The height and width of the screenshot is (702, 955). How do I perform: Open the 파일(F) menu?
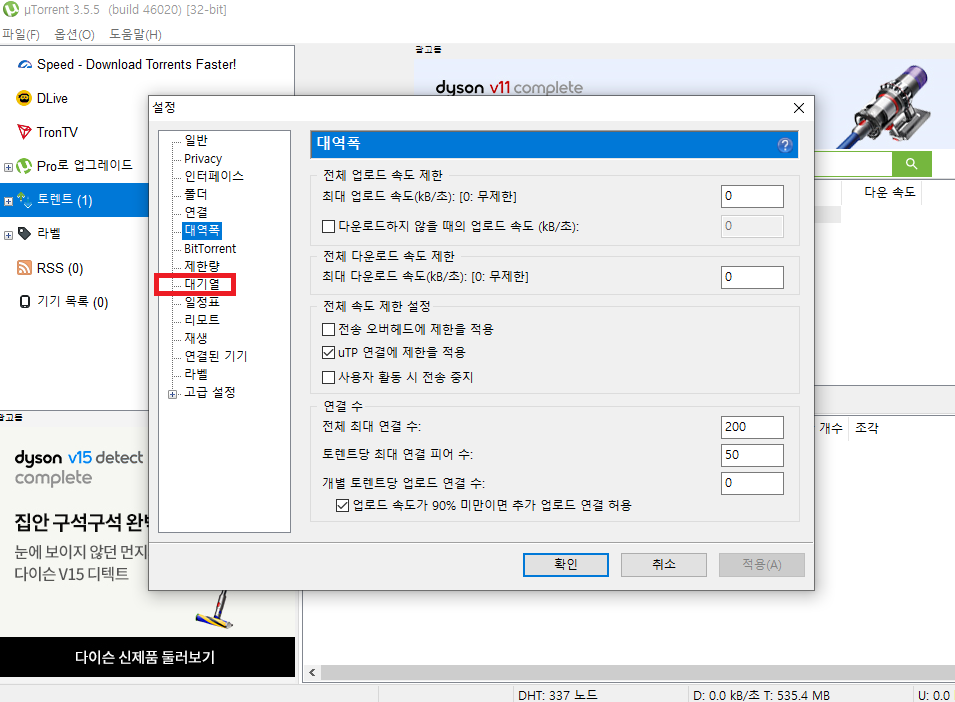[x=21, y=35]
